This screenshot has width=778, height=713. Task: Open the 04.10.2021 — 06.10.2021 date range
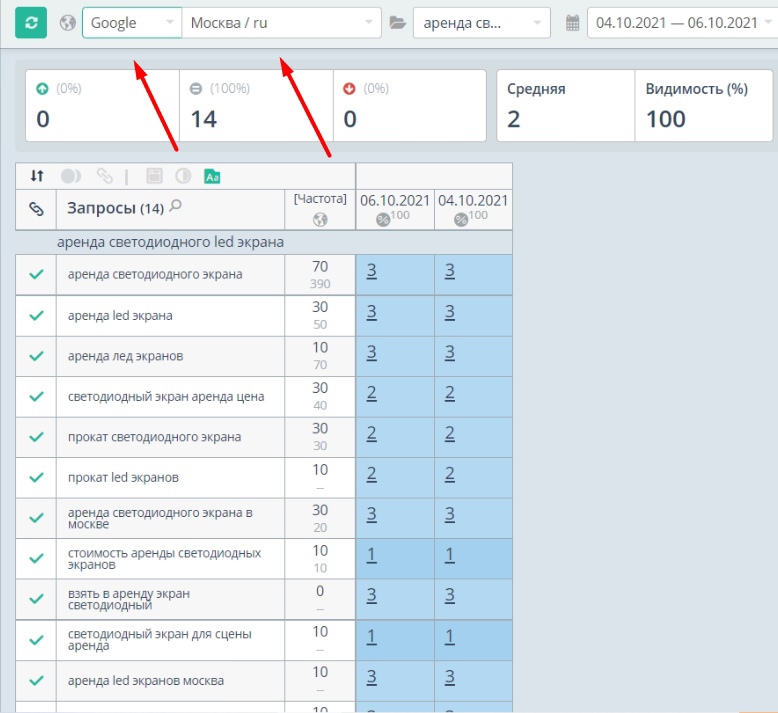point(682,23)
